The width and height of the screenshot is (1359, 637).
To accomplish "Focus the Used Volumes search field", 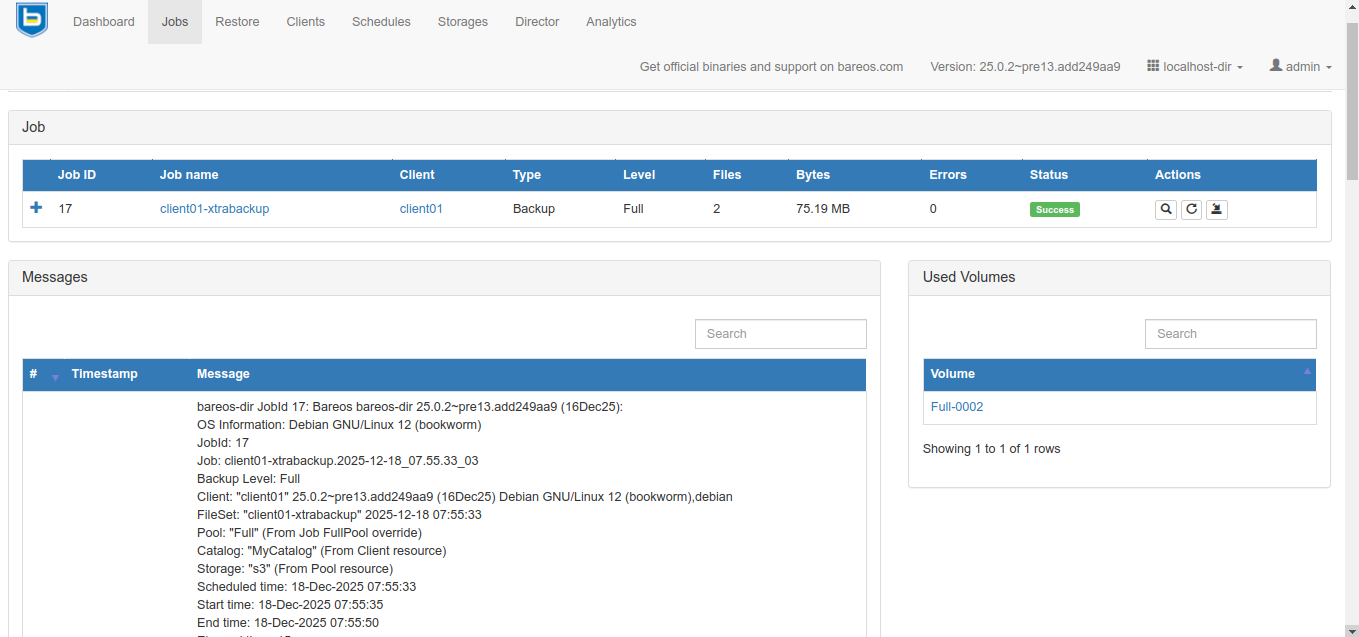I will 1231,334.
